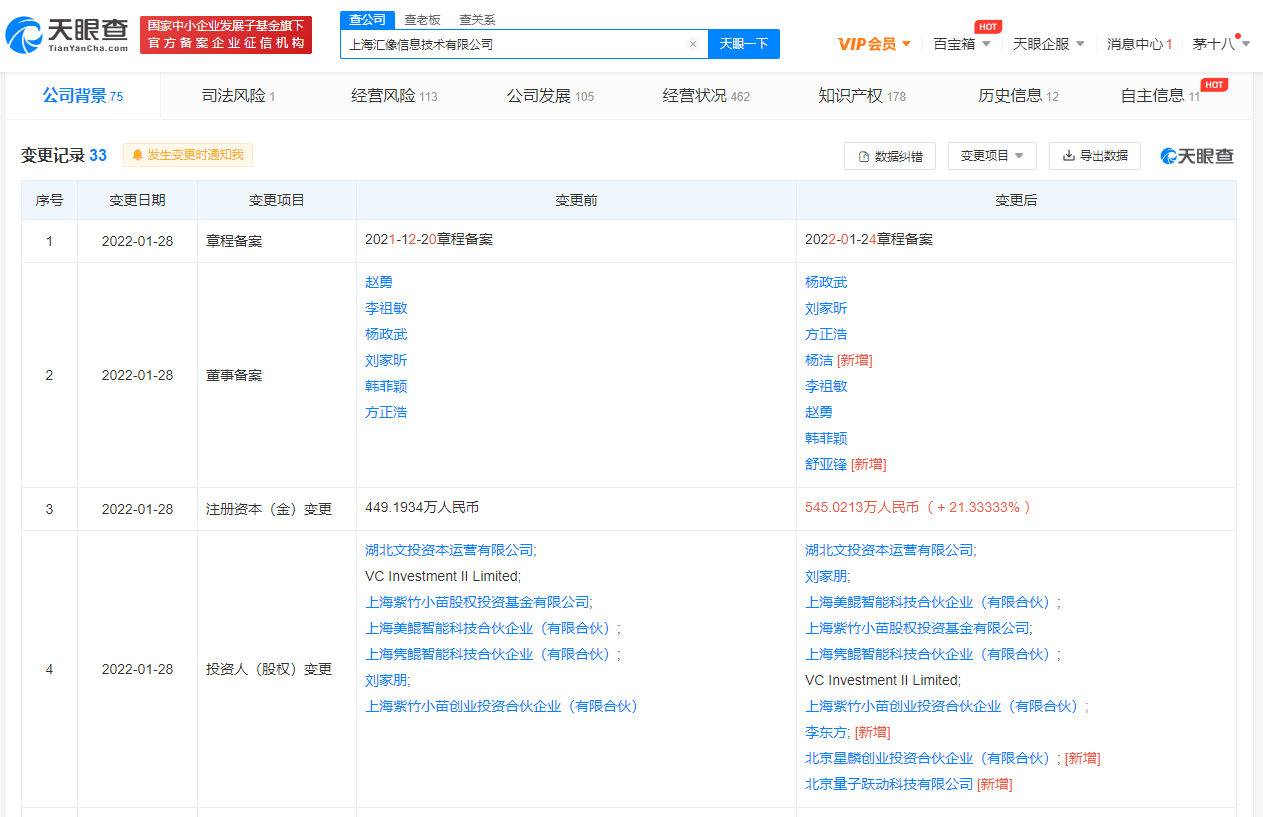The height and width of the screenshot is (817, 1263).
Task: Open the 国家中小企业发展子基金 red banner
Action: [x=226, y=35]
